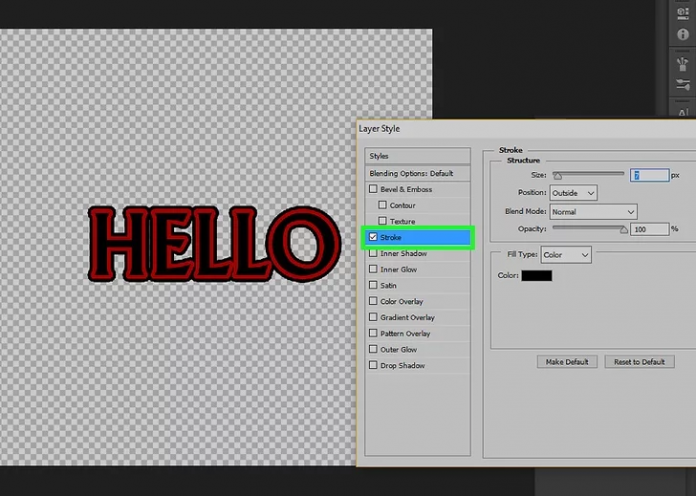
Task: Check the Gradient Overlay effect box
Action: 374,317
